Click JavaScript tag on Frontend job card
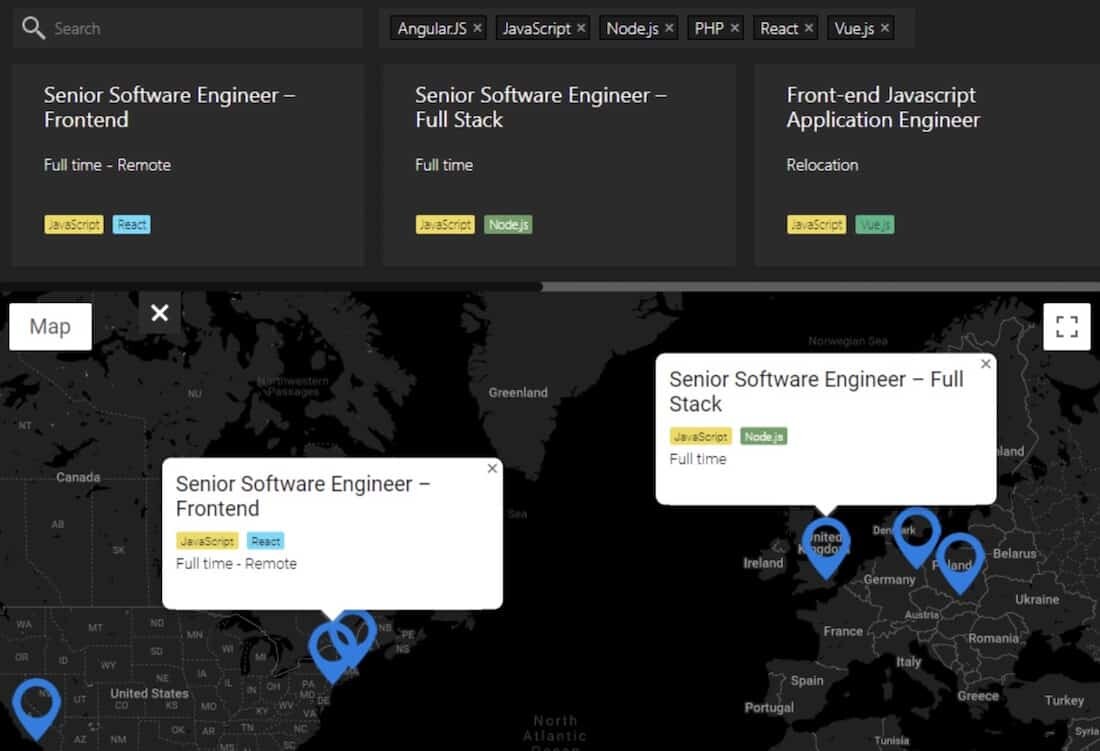1100x751 pixels. point(74,224)
